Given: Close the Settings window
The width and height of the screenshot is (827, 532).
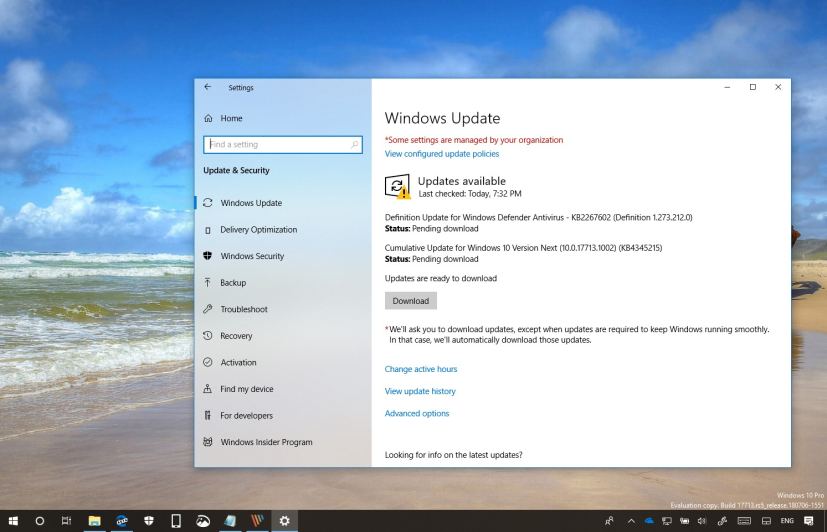Looking at the screenshot, I should coord(778,87).
